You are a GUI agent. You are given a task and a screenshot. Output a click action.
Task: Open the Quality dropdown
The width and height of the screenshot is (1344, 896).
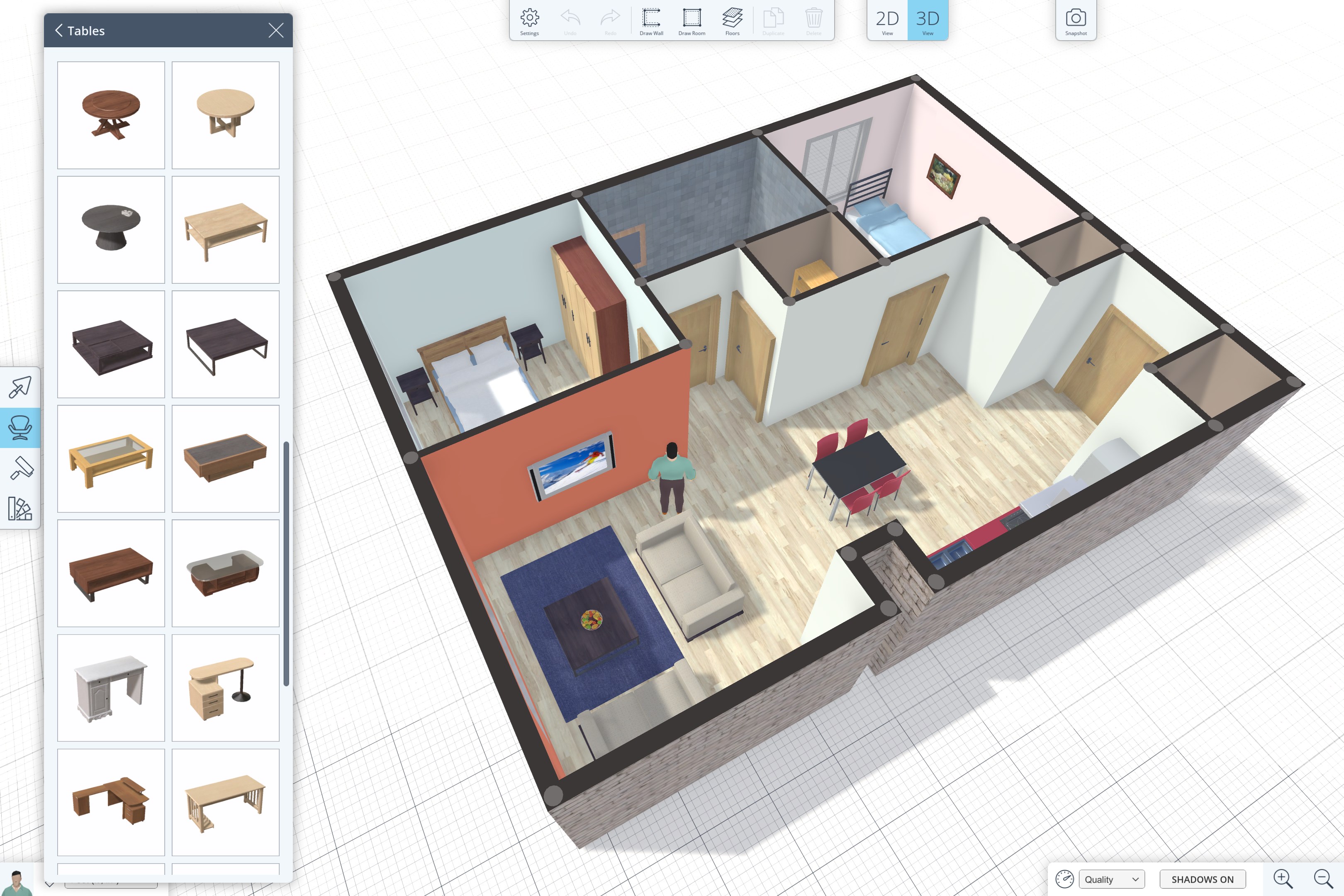(x=1112, y=879)
